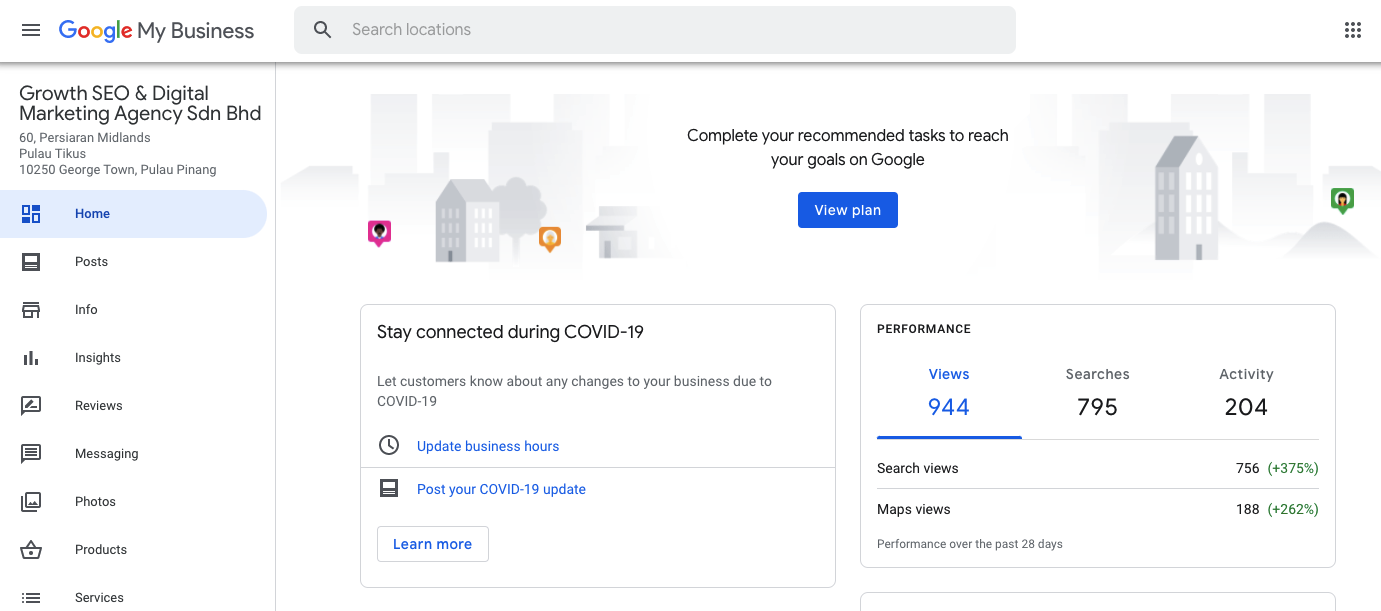This screenshot has height=611, width=1381.
Task: Click the Photos sidebar icon
Action: [x=31, y=502]
